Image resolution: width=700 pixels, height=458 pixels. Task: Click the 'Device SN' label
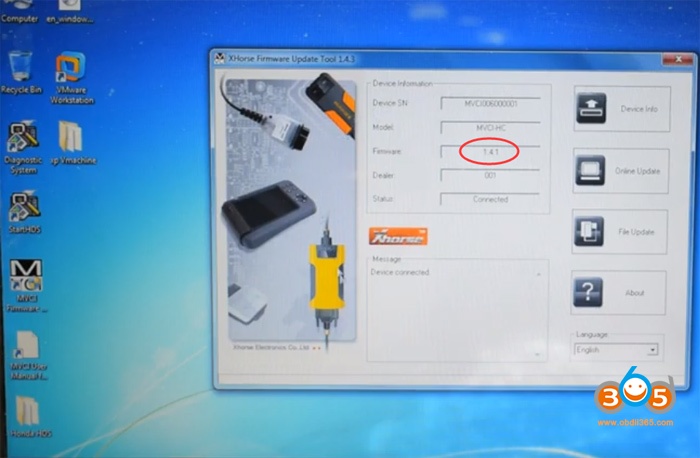[x=390, y=103]
